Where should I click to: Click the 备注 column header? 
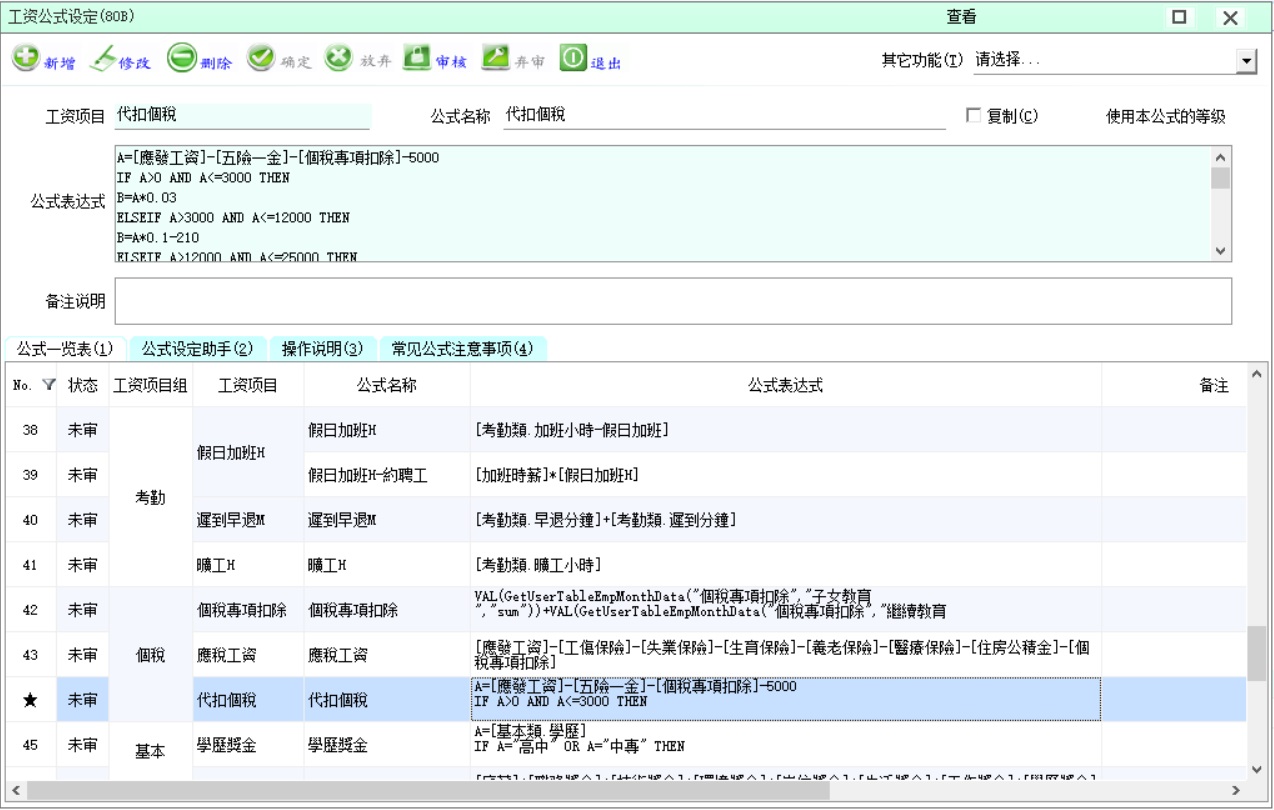pyautogui.click(x=1214, y=385)
